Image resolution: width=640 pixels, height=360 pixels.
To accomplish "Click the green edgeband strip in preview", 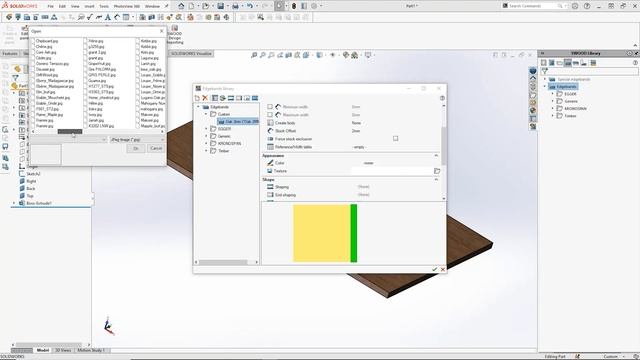I will (x=353, y=233).
